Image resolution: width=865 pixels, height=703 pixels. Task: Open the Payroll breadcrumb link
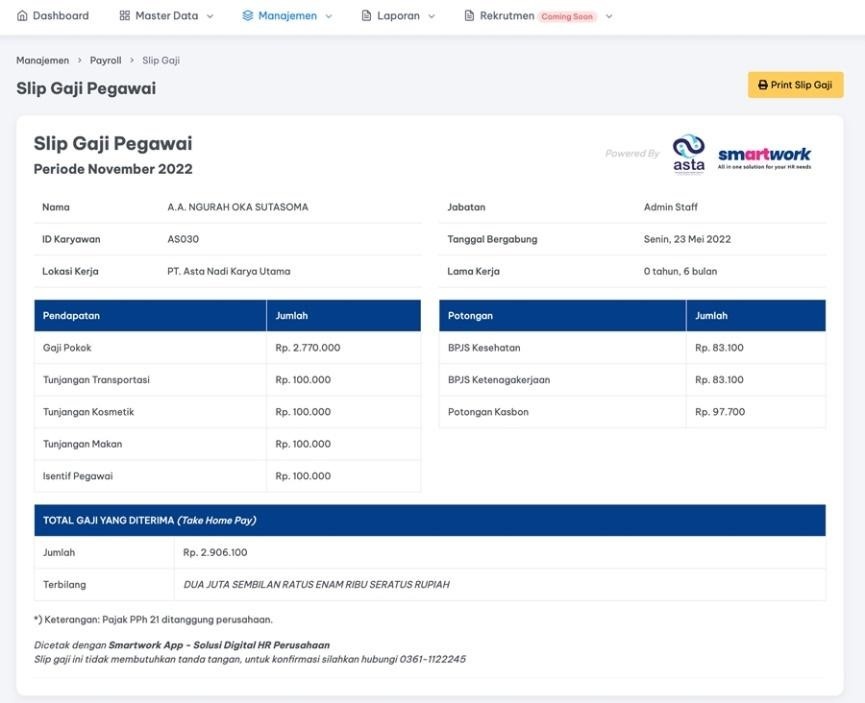click(x=105, y=60)
